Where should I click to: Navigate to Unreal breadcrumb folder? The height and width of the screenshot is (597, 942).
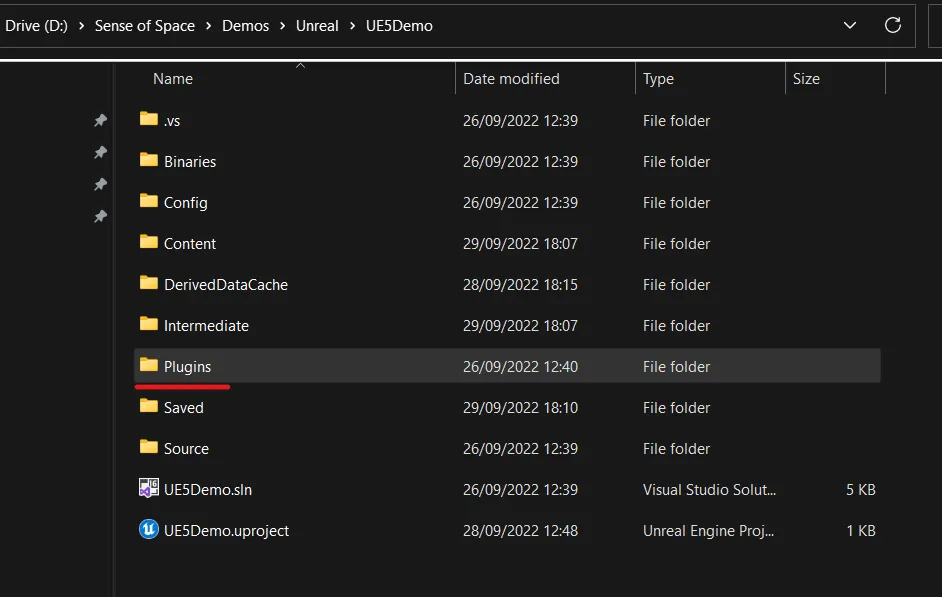point(317,26)
